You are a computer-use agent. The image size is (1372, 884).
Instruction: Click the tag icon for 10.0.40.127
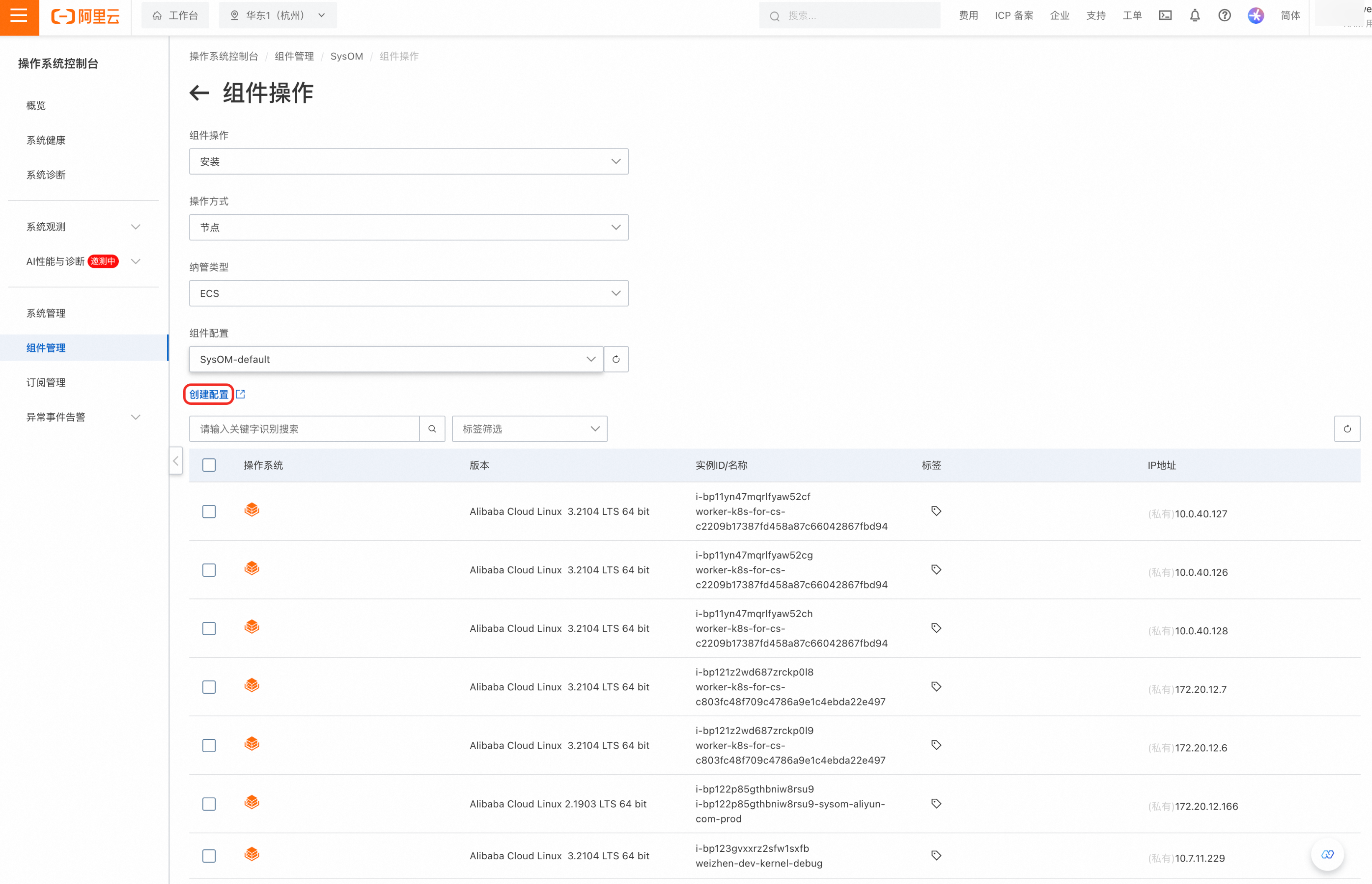pos(936,511)
